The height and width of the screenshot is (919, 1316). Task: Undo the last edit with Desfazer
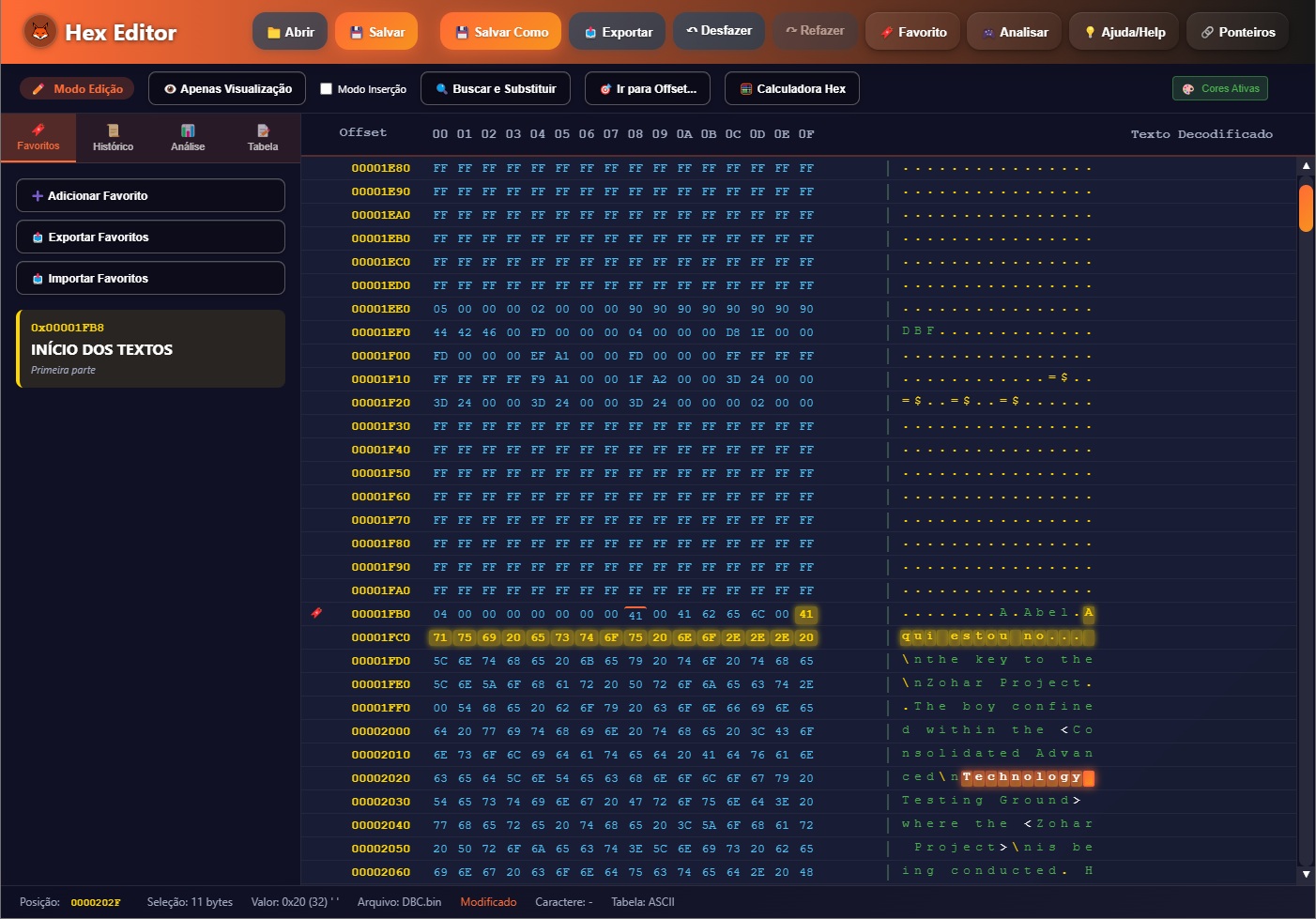(718, 31)
